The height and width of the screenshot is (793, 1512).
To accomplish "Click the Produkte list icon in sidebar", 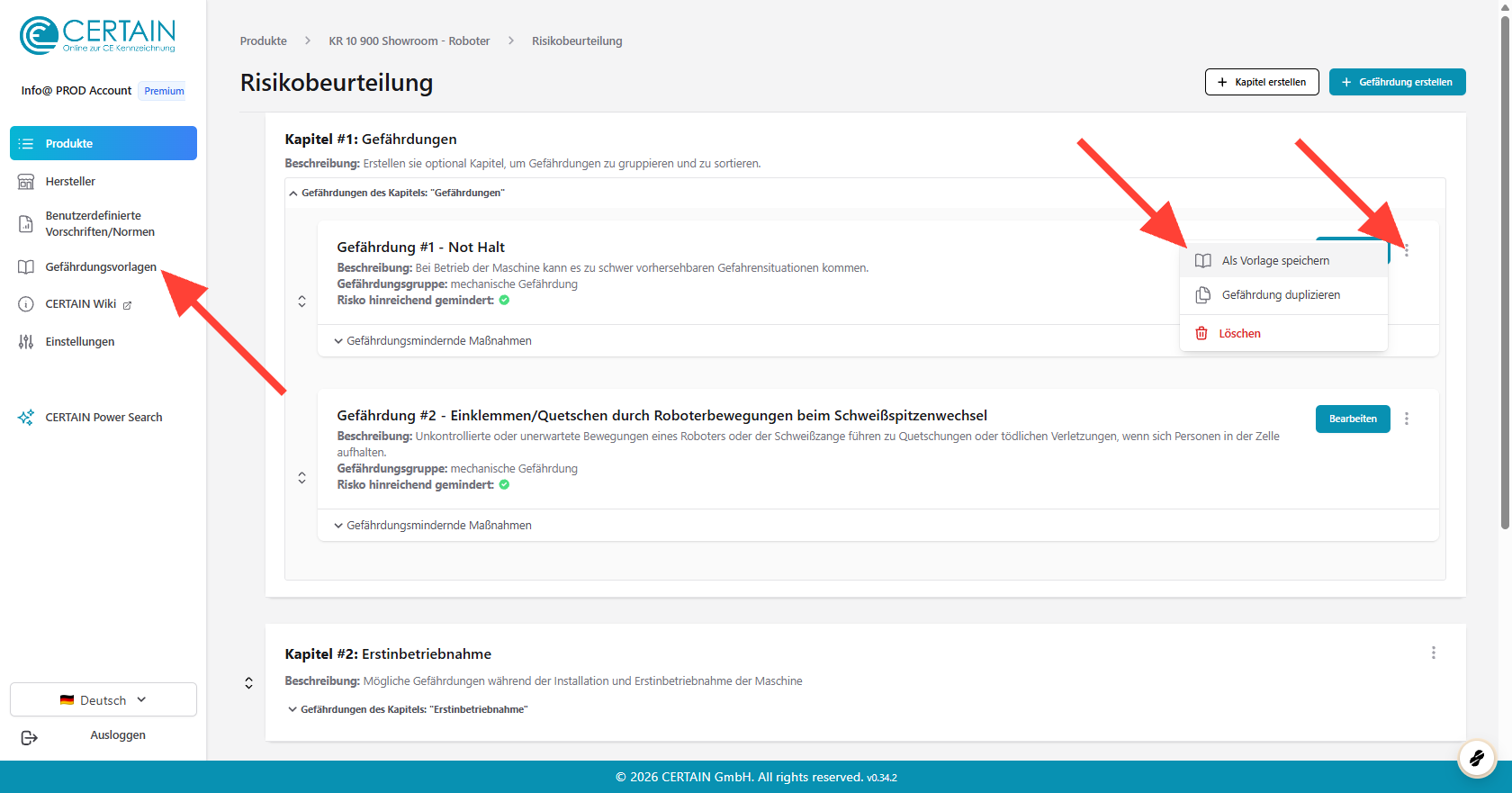I will [26, 144].
